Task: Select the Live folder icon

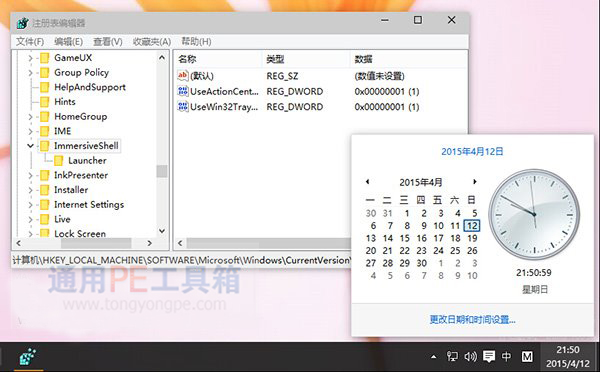Action: (x=45, y=219)
